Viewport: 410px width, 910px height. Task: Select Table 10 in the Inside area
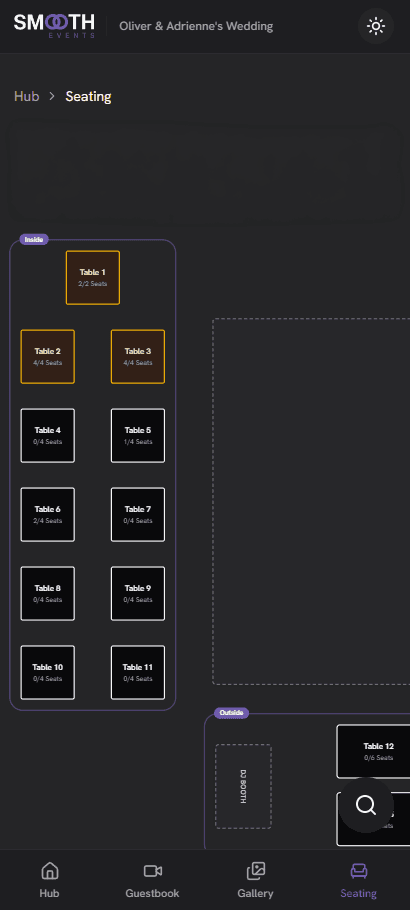pos(48,672)
